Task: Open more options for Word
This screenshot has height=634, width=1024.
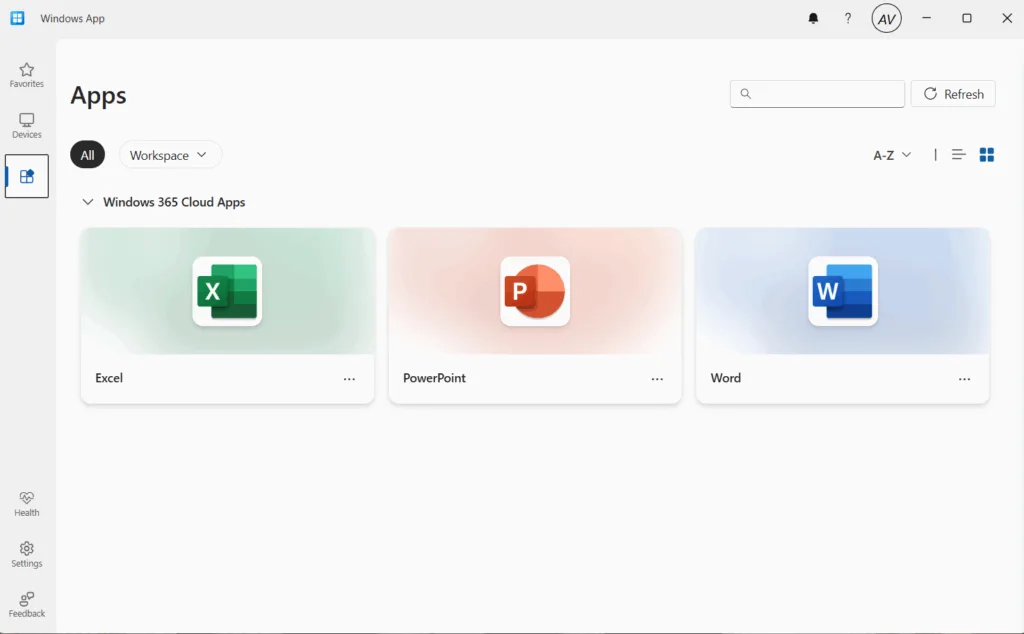Action: point(964,379)
